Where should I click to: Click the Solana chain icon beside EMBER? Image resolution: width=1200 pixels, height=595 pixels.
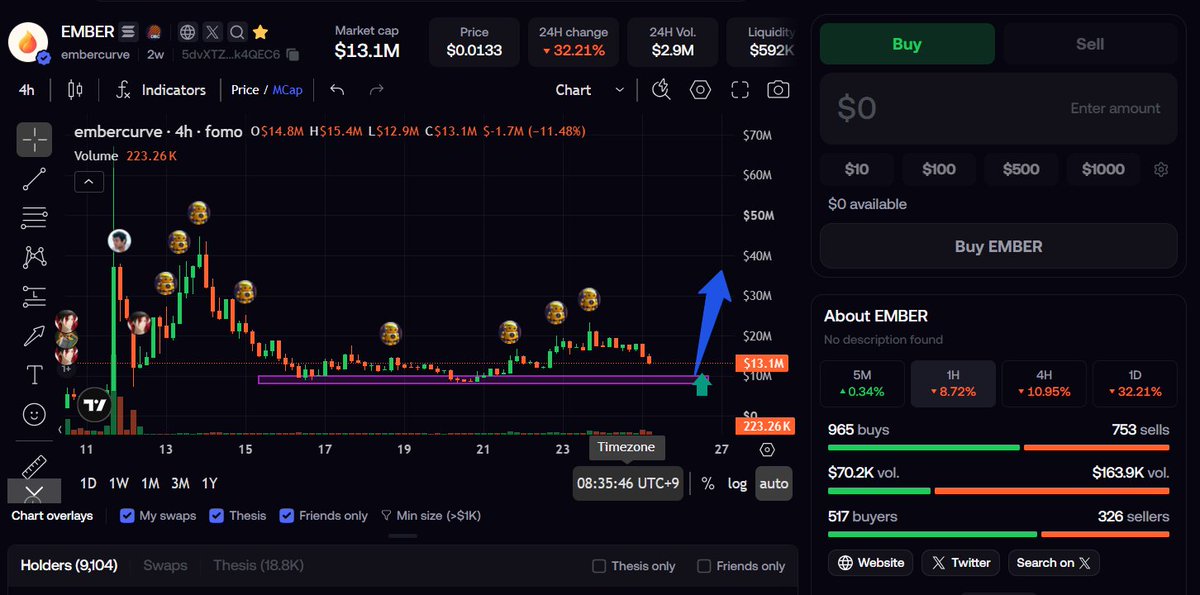(129, 32)
